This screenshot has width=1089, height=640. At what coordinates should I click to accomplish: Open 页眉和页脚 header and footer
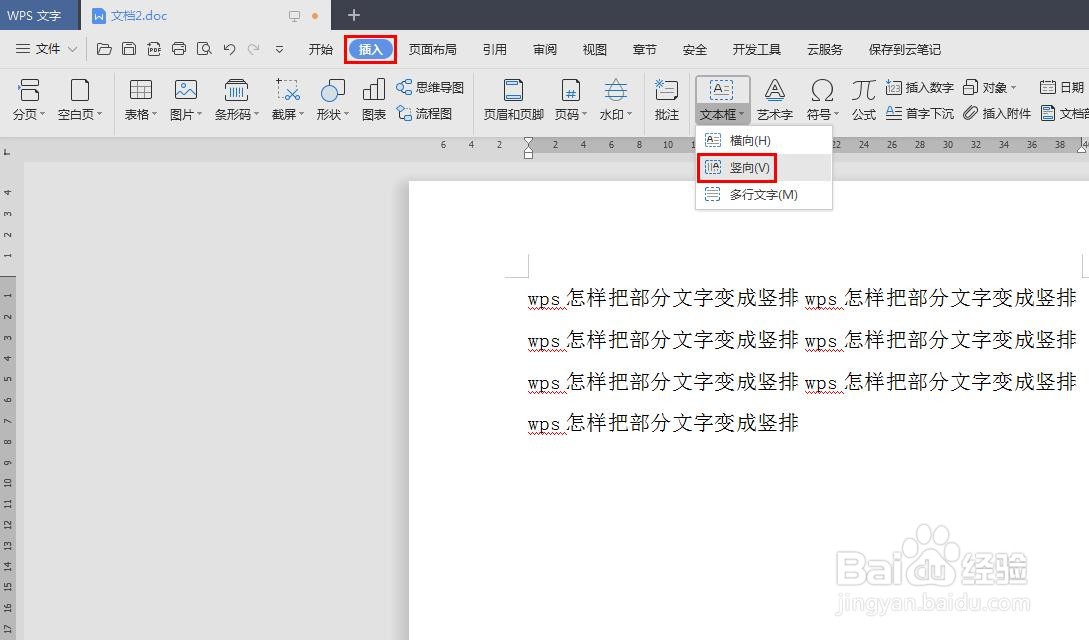pyautogui.click(x=513, y=99)
